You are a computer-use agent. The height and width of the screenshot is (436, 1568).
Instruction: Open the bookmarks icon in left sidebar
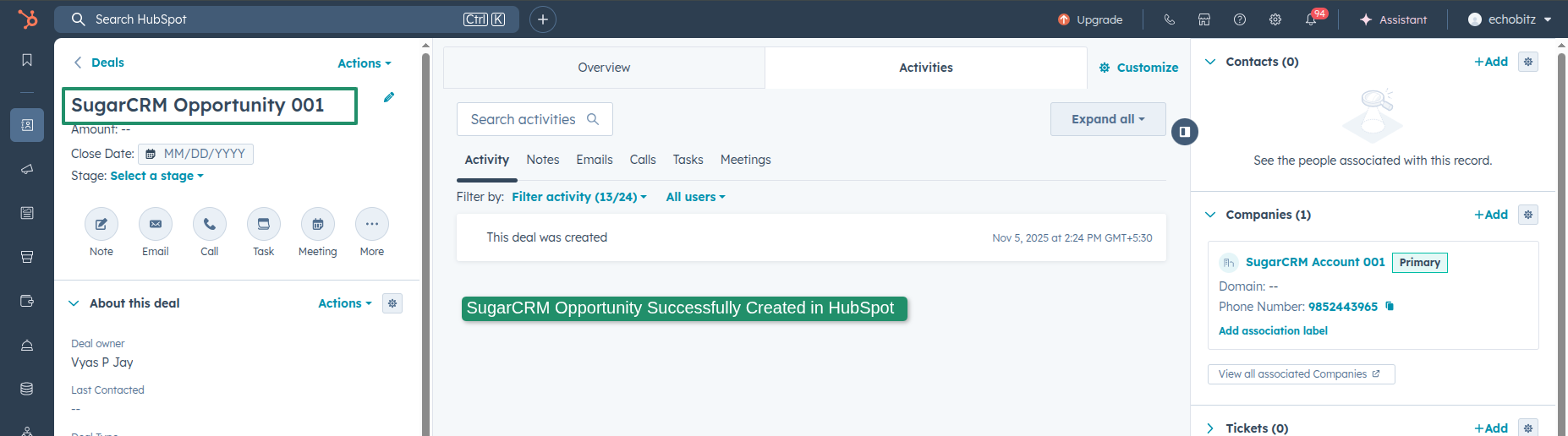coord(27,60)
